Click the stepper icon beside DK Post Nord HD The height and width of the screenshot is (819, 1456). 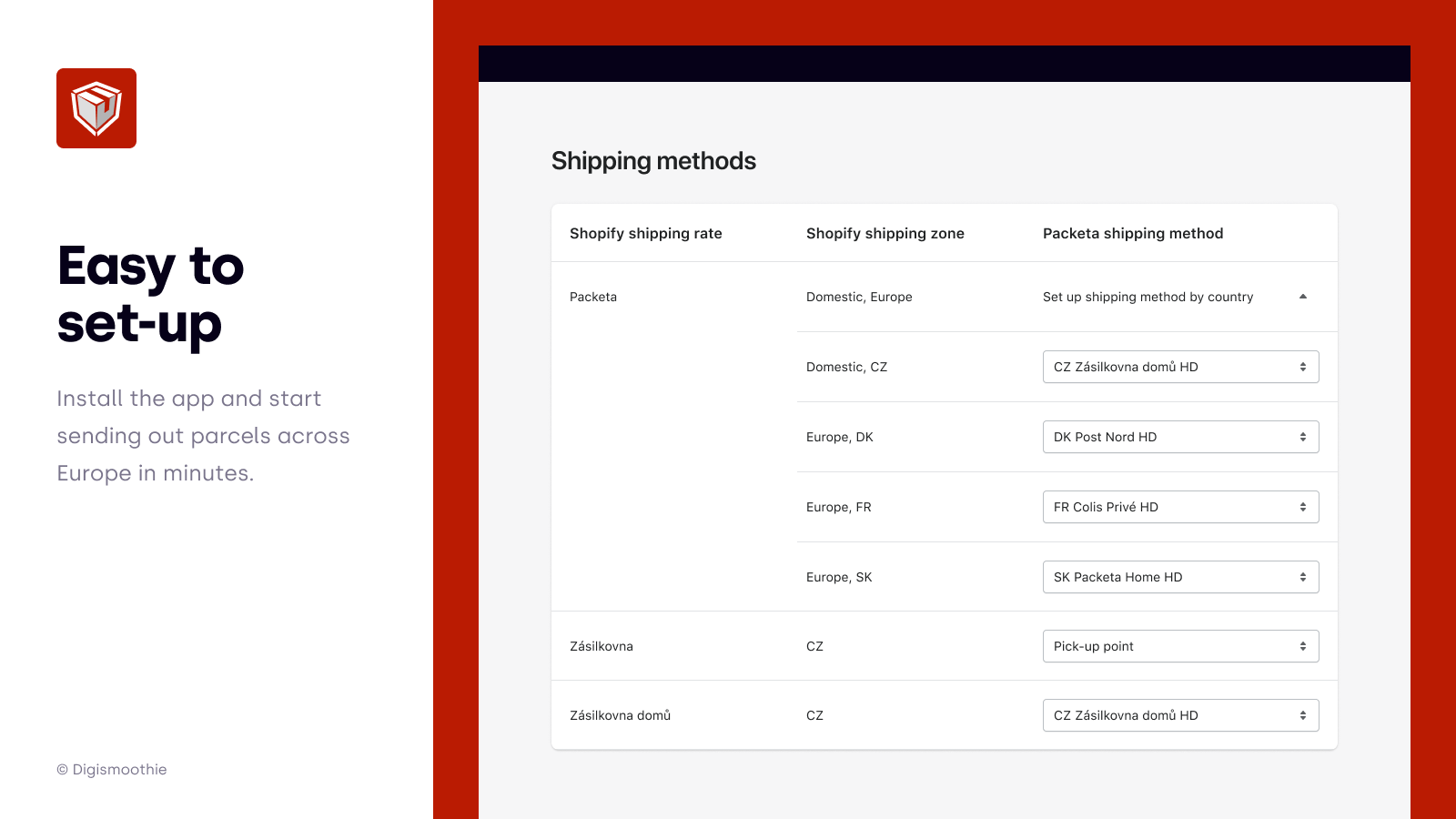[x=1303, y=437]
